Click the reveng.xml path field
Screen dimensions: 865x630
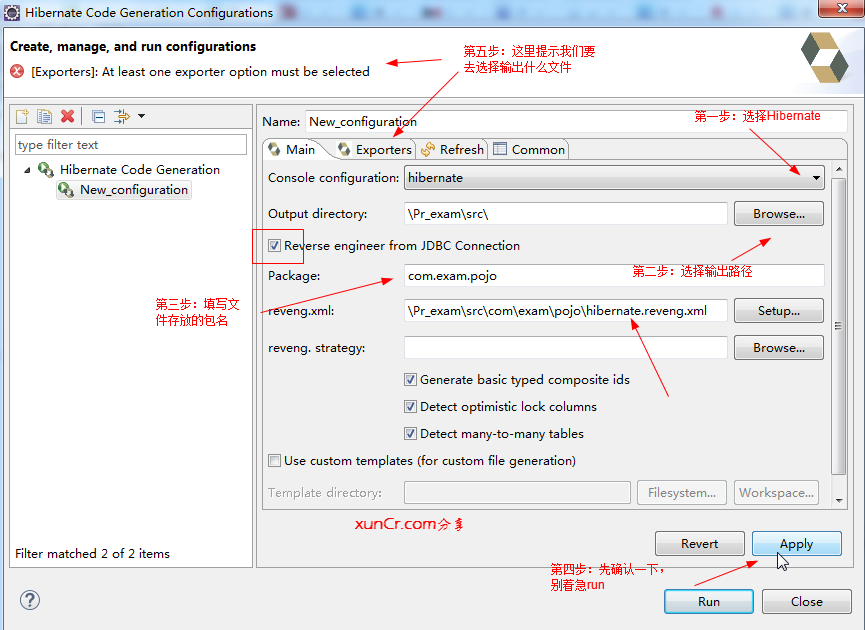[x=565, y=311]
